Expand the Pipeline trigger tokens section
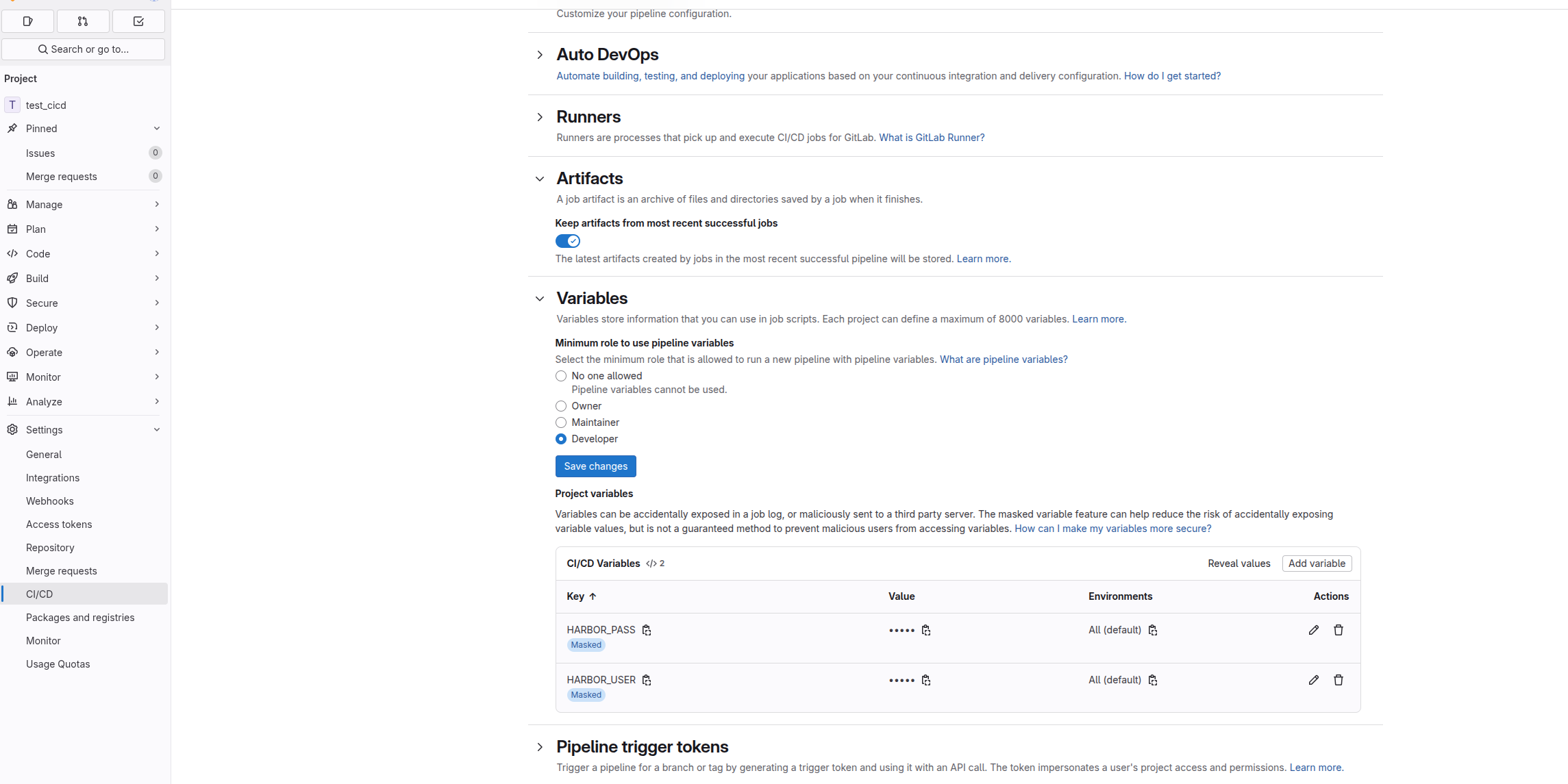The height and width of the screenshot is (784, 1568). click(540, 747)
